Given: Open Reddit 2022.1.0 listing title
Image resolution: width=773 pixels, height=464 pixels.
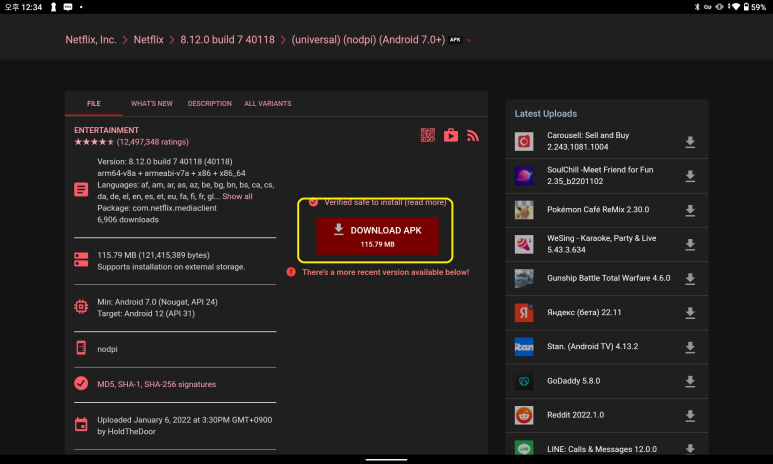Looking at the screenshot, I should pos(575,415).
